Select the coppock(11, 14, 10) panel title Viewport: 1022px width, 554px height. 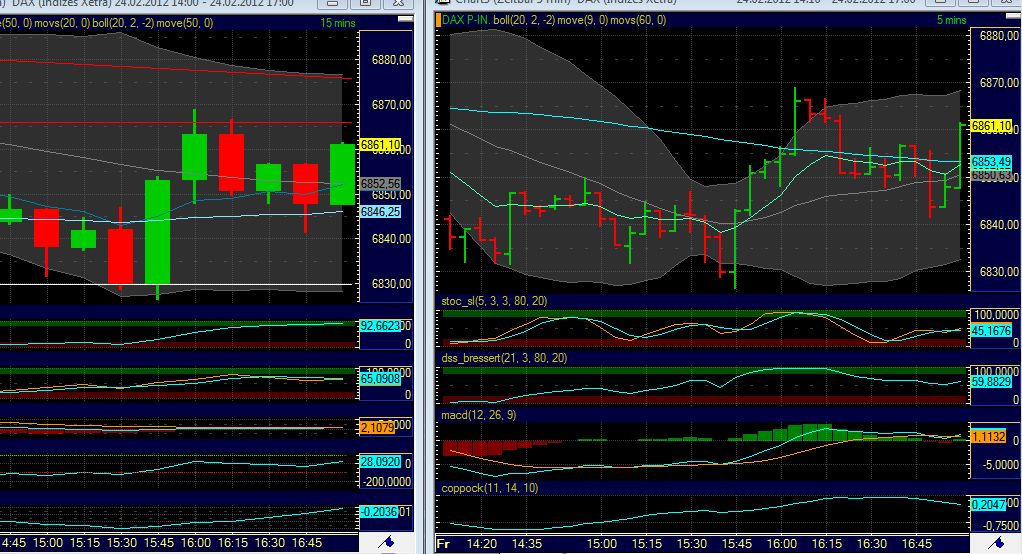point(489,488)
